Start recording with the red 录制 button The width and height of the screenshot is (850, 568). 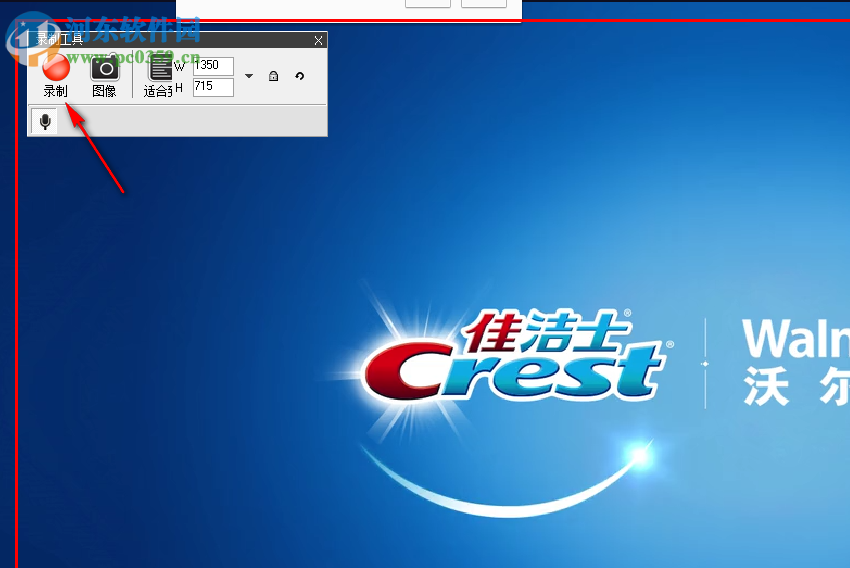pos(55,75)
